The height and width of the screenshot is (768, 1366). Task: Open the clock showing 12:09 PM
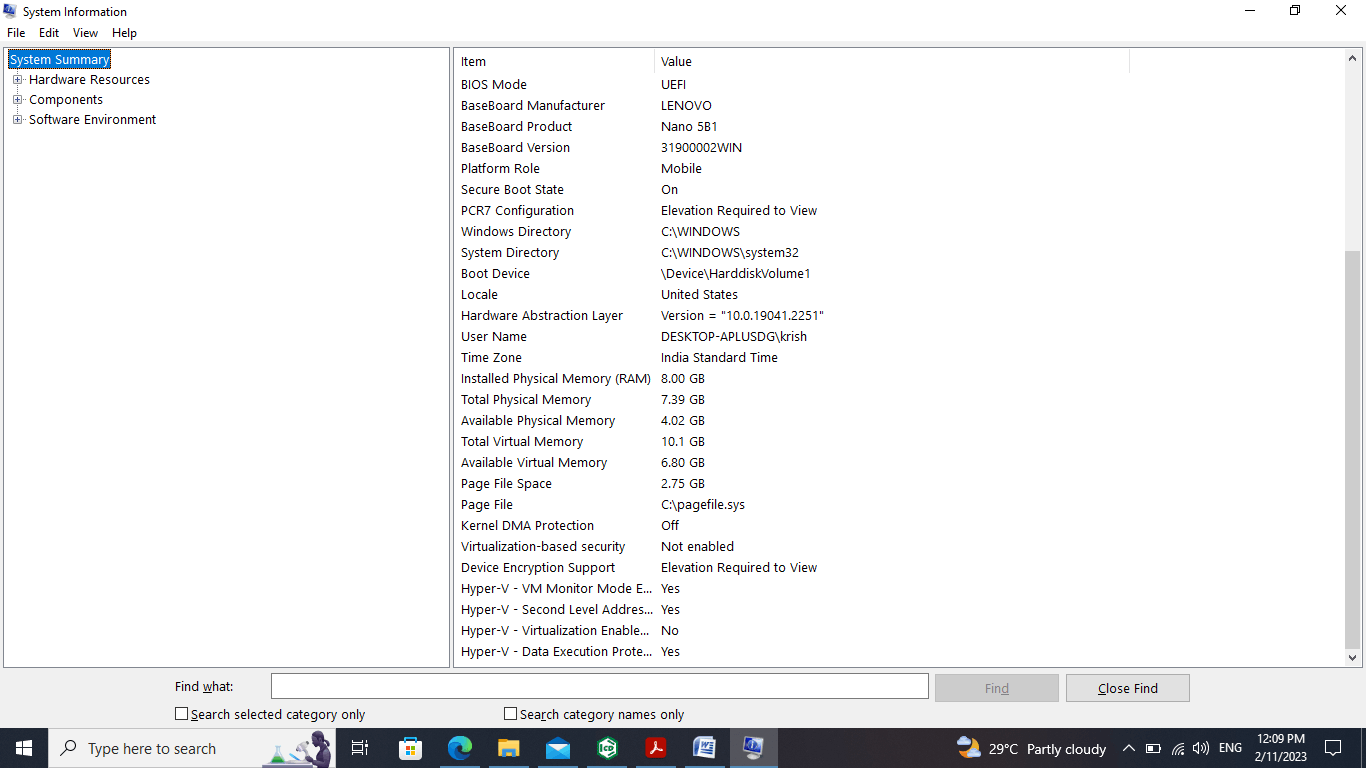(1280, 748)
